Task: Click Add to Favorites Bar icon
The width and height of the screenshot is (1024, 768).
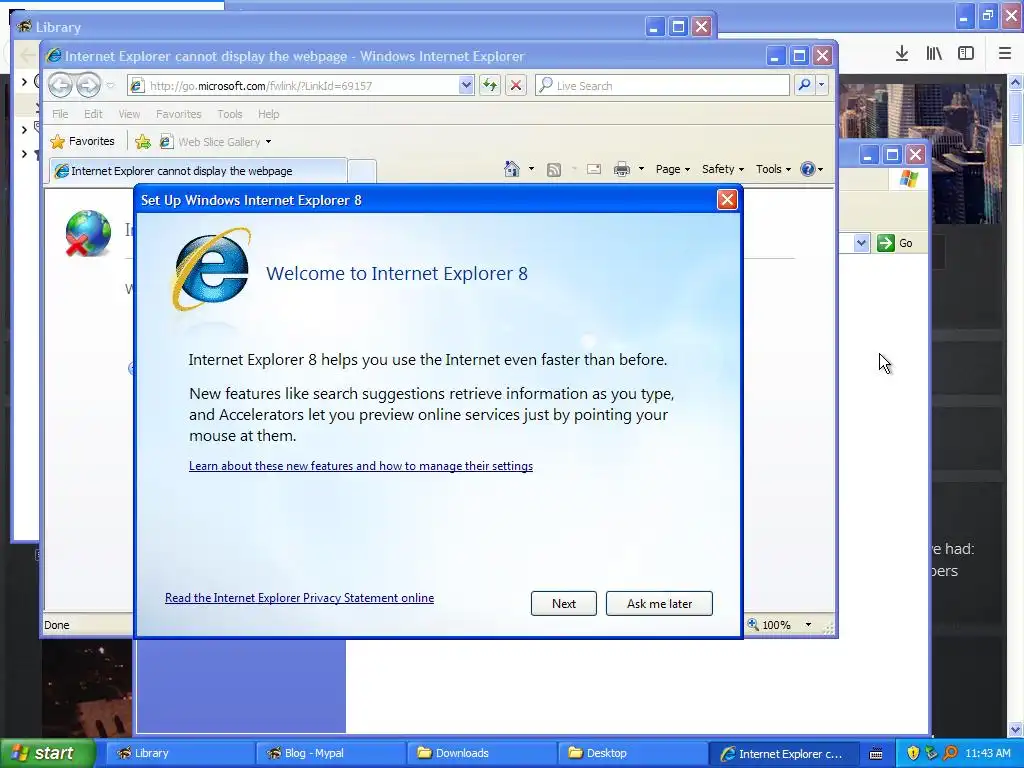Action: (x=142, y=141)
